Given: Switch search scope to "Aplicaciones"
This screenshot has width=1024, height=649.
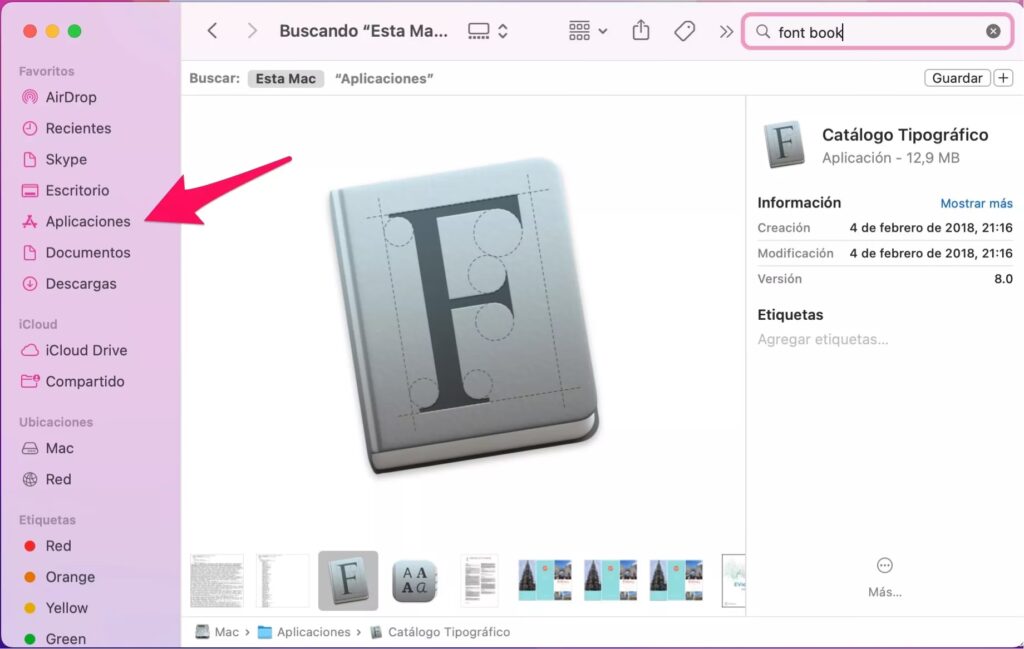Looking at the screenshot, I should pyautogui.click(x=384, y=78).
